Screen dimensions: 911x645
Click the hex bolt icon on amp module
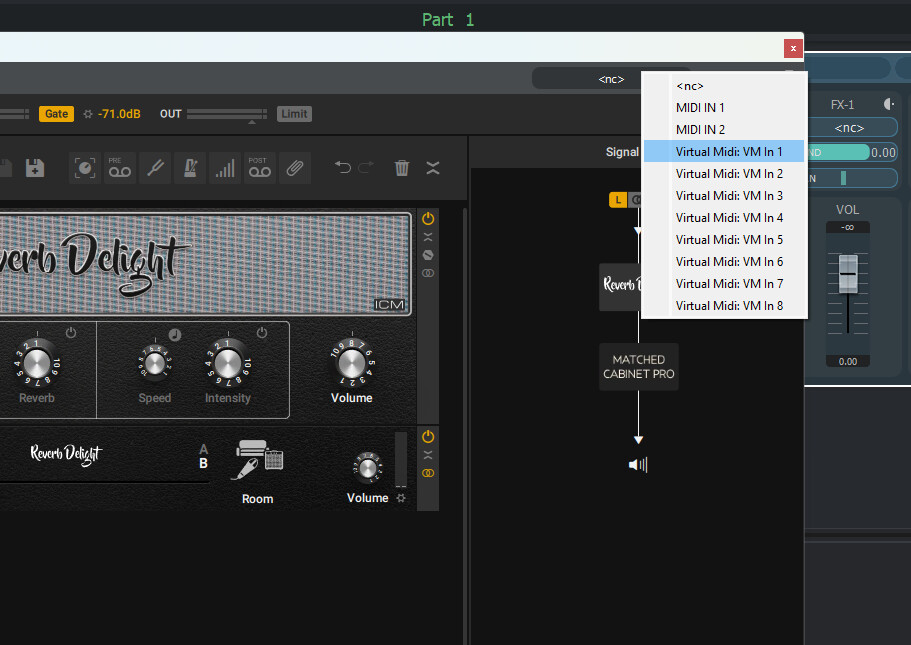428,255
